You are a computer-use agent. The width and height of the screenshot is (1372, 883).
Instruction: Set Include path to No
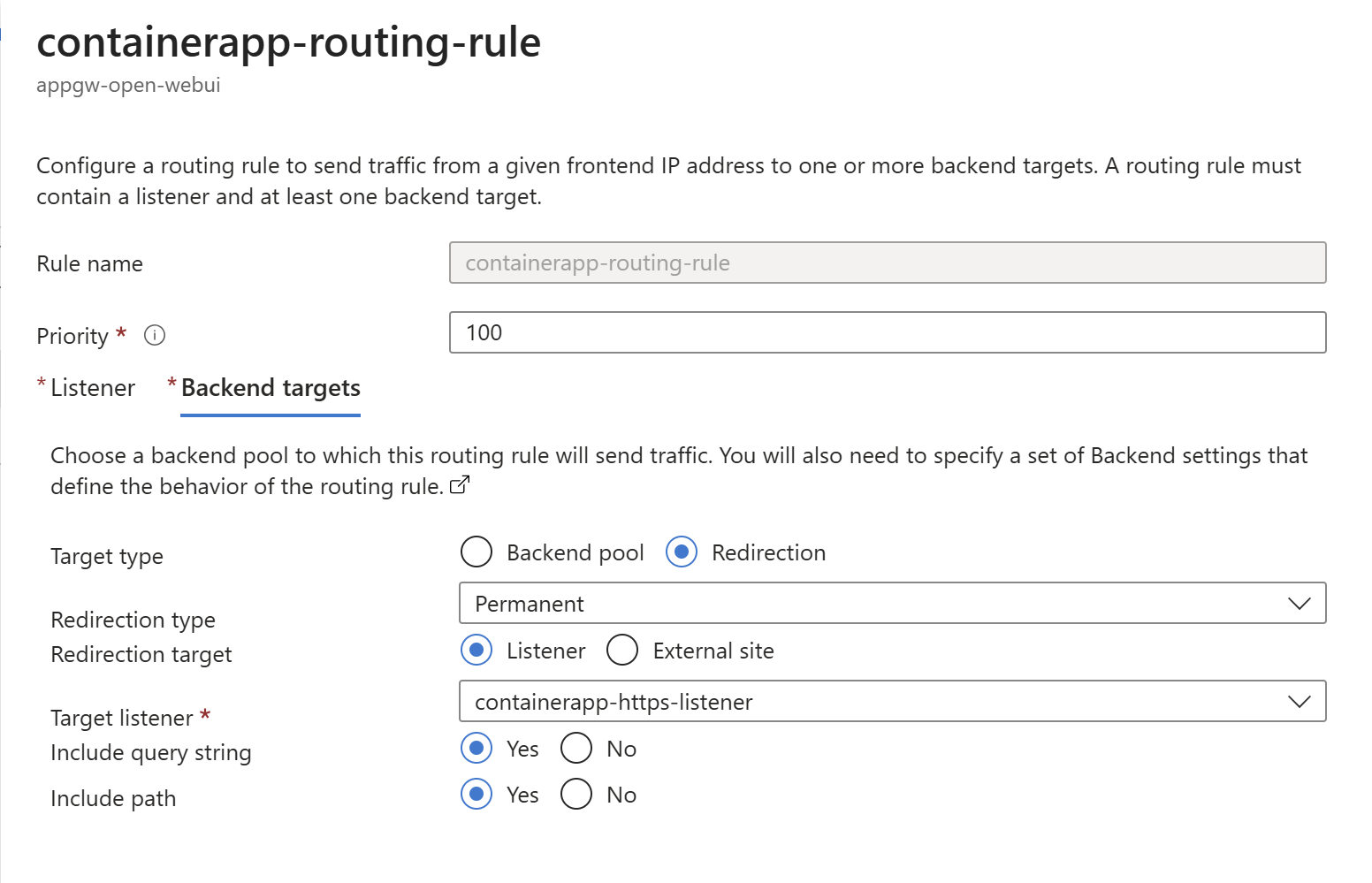(x=576, y=795)
